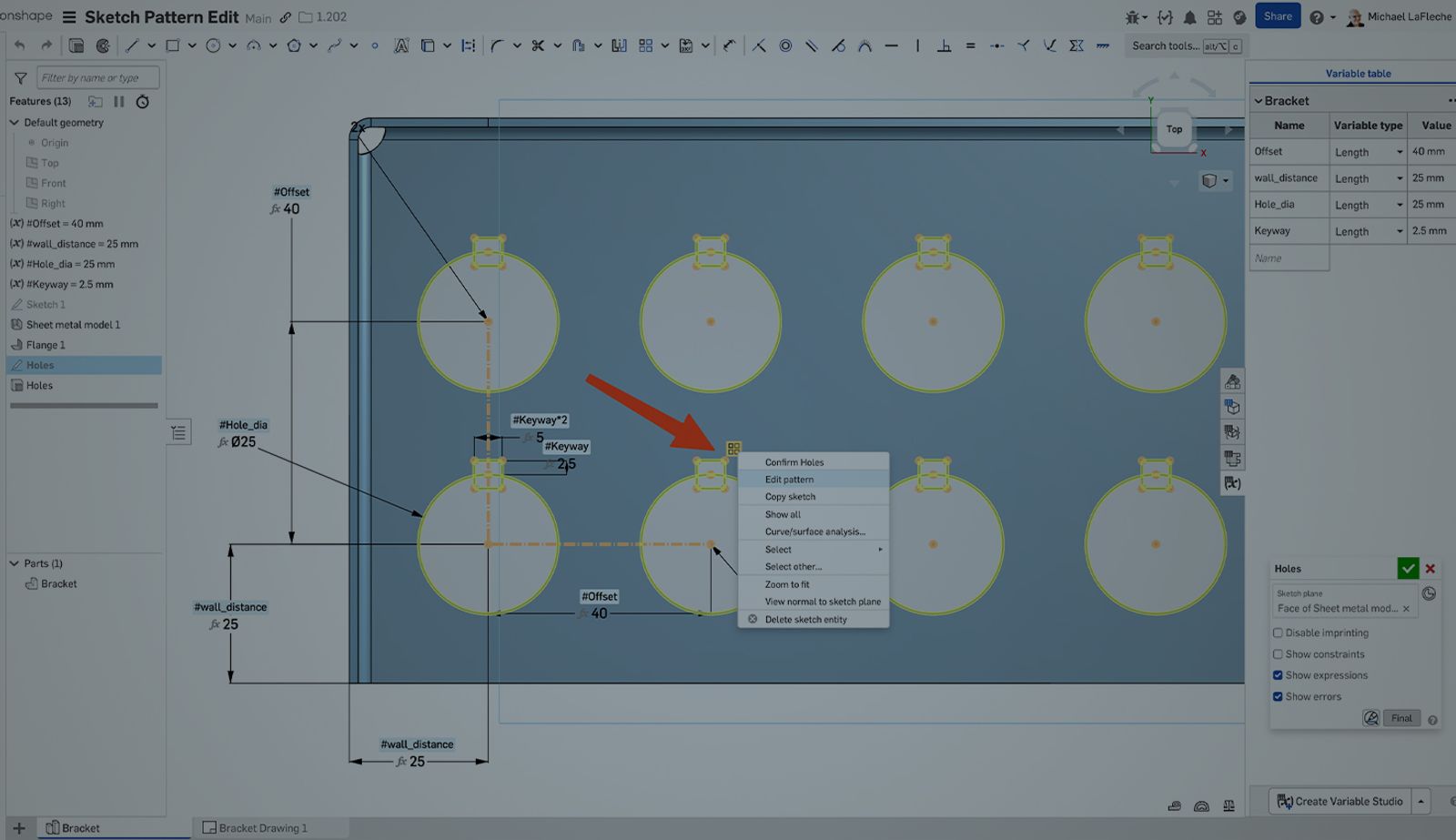Image resolution: width=1456 pixels, height=840 pixels.
Task: Apply the Tangent constraint
Action: (x=839, y=46)
